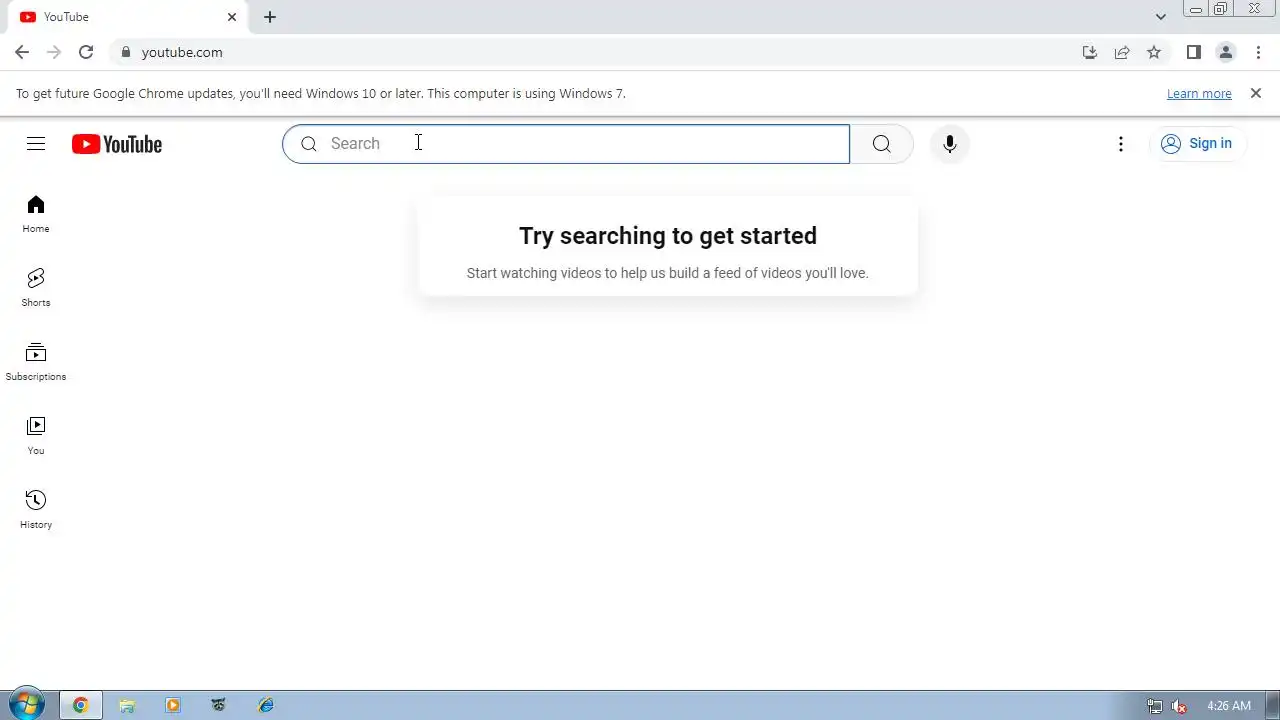
Task: Go to Home in sidebar
Action: pos(36,214)
